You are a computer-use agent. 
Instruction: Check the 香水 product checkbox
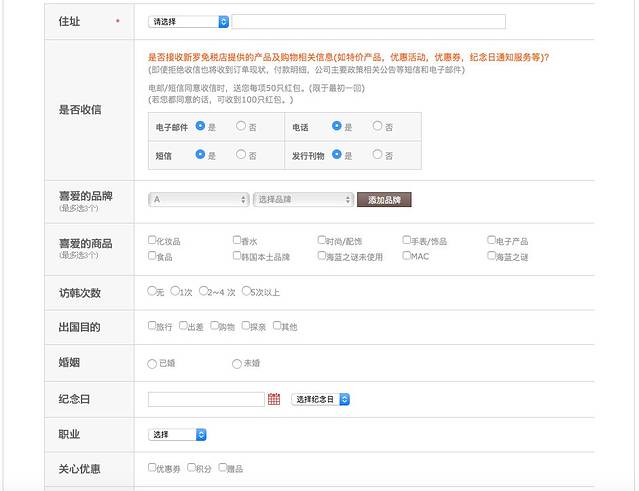[x=236, y=240]
